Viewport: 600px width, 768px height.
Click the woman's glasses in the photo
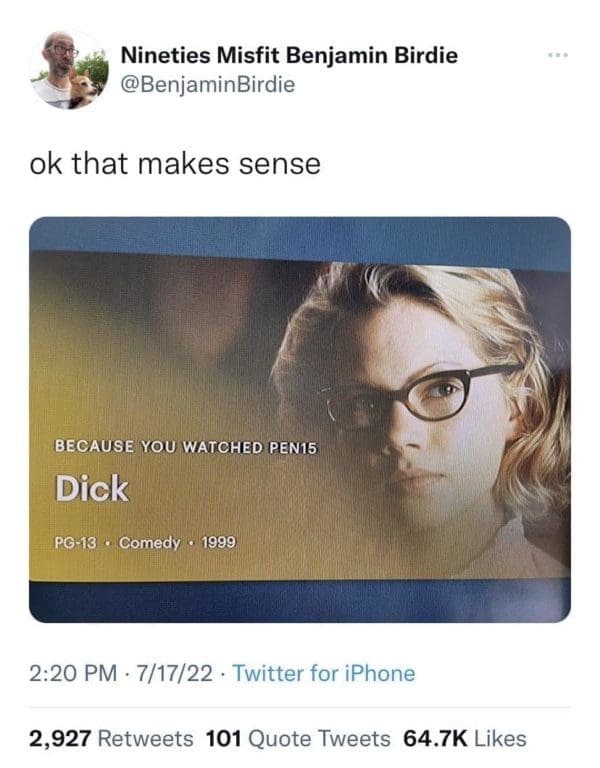(x=422, y=397)
